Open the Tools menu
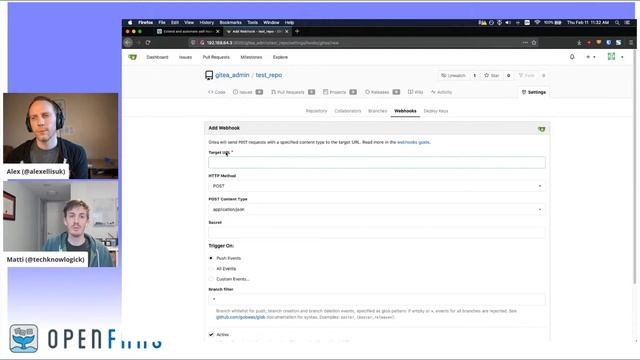 pos(252,22)
